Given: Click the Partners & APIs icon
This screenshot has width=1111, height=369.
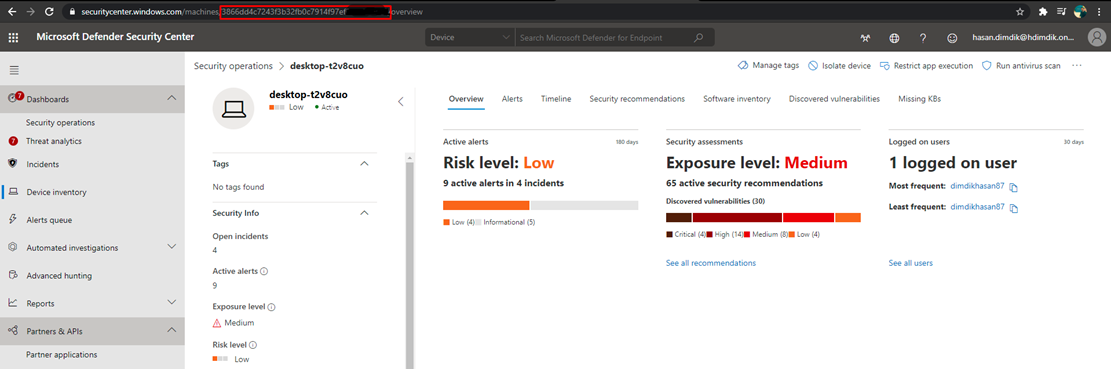Looking at the screenshot, I should (x=13, y=331).
